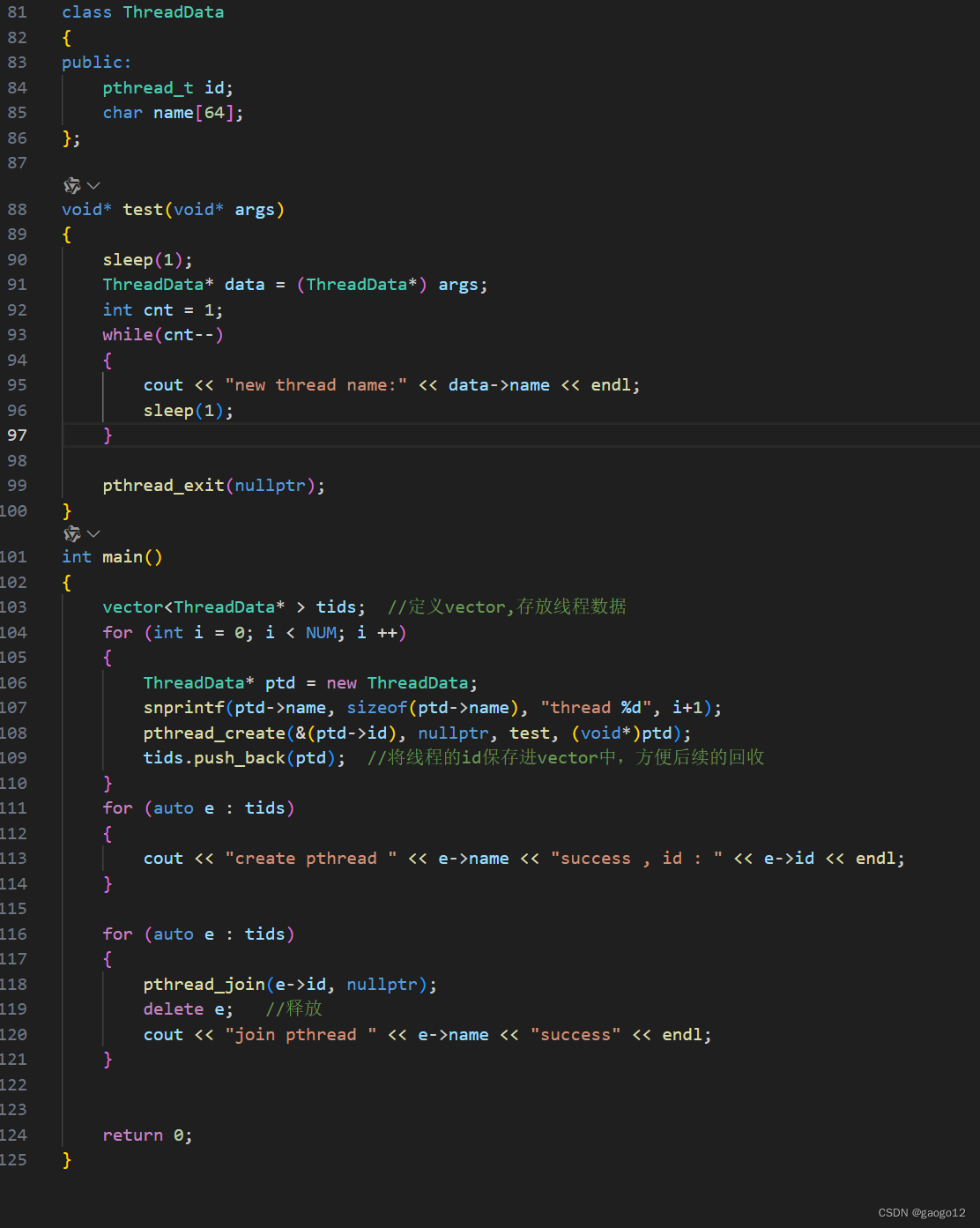Click the comment on line 109 about saving id
The width and height of the screenshot is (980, 1228).
point(566,758)
